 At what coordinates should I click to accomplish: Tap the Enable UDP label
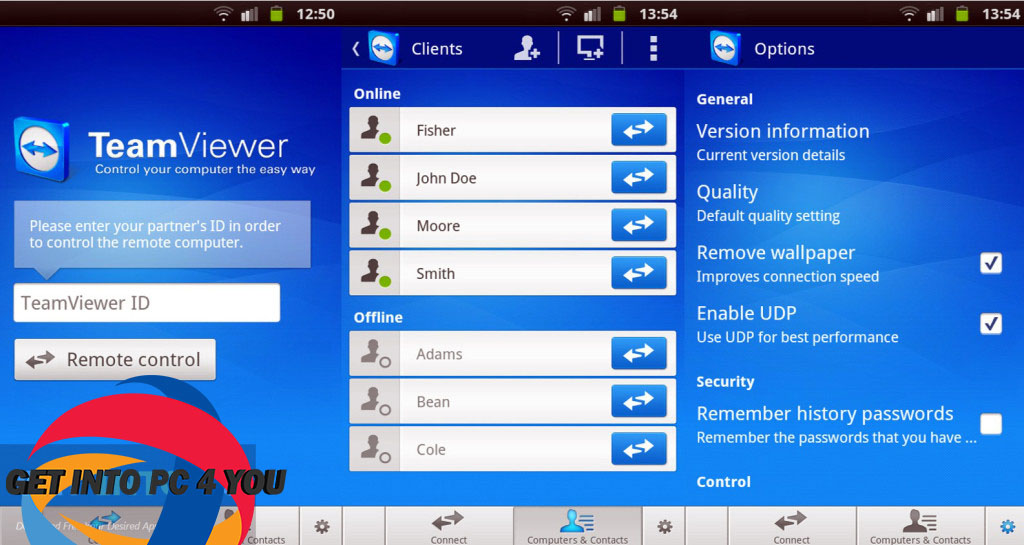746,313
